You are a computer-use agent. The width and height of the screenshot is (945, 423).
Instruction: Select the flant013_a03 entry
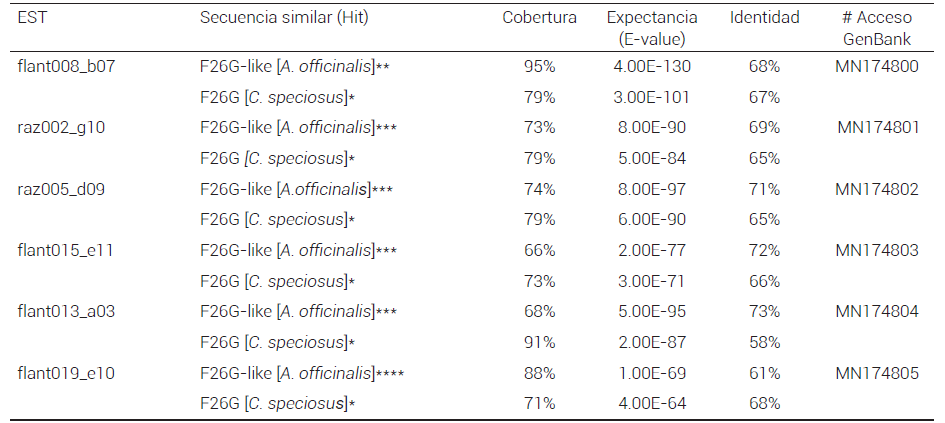67,311
